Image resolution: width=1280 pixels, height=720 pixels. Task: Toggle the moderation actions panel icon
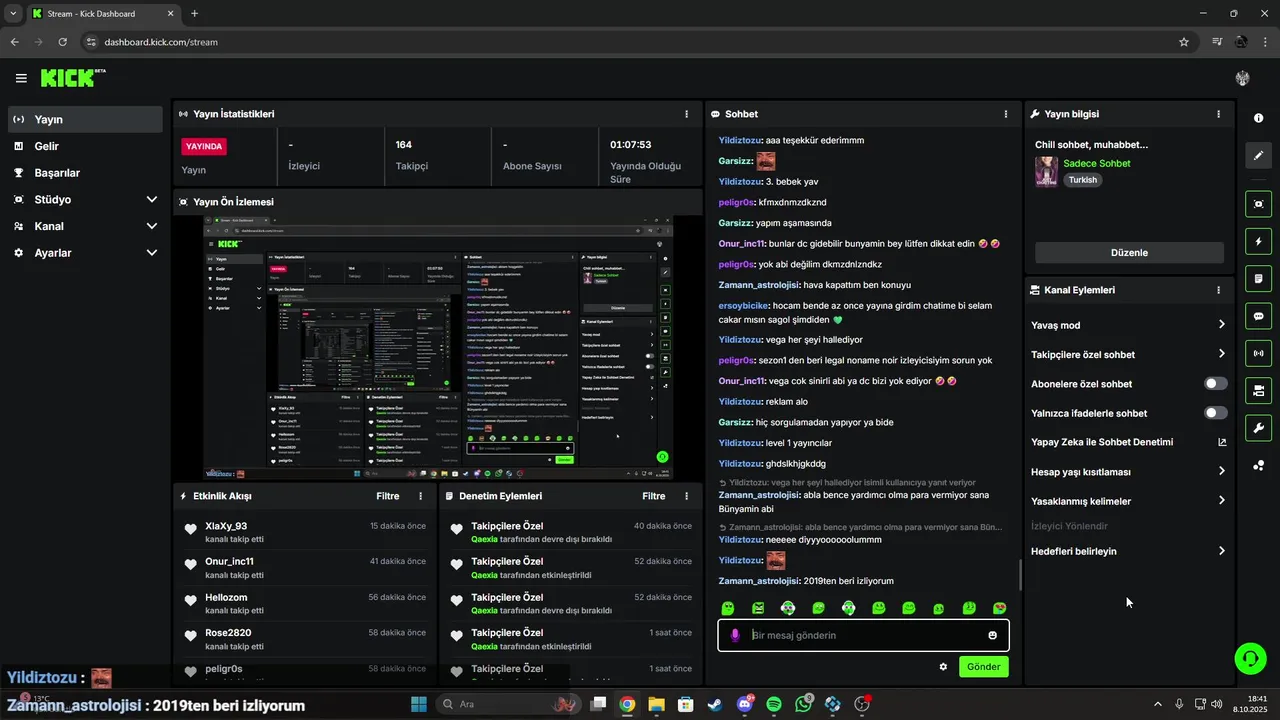[1258, 389]
